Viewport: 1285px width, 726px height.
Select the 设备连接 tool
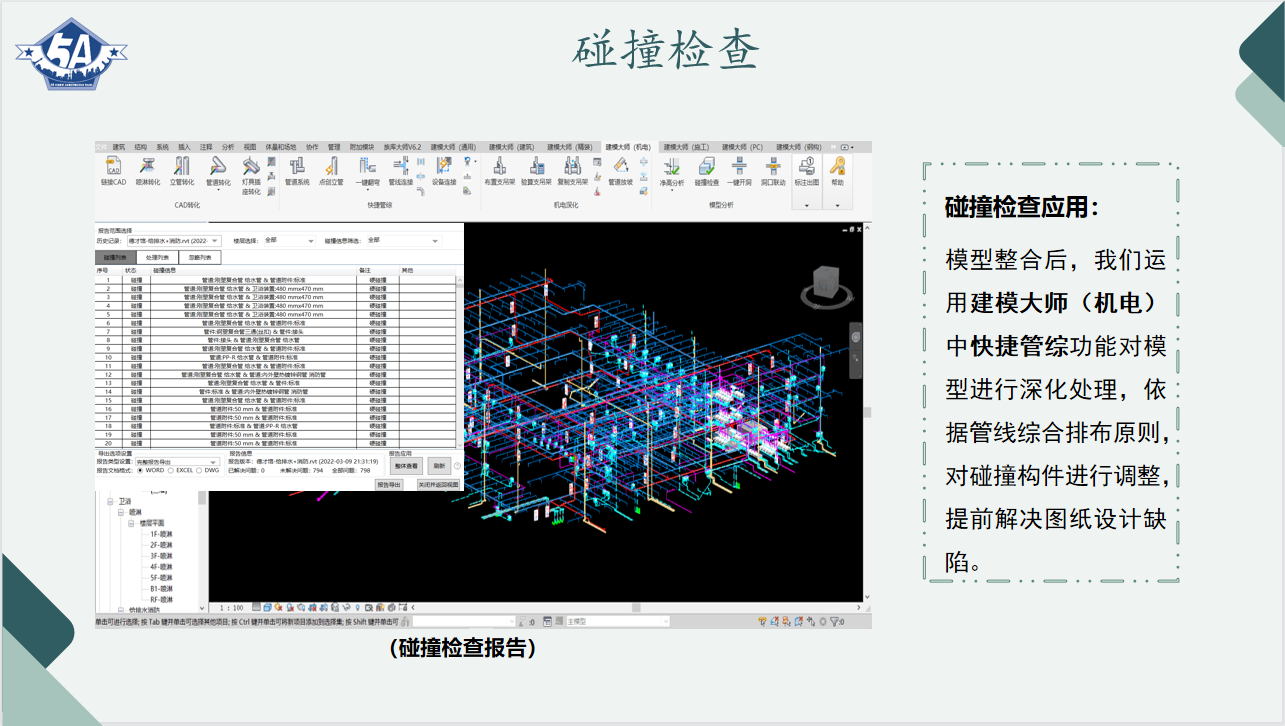click(444, 170)
